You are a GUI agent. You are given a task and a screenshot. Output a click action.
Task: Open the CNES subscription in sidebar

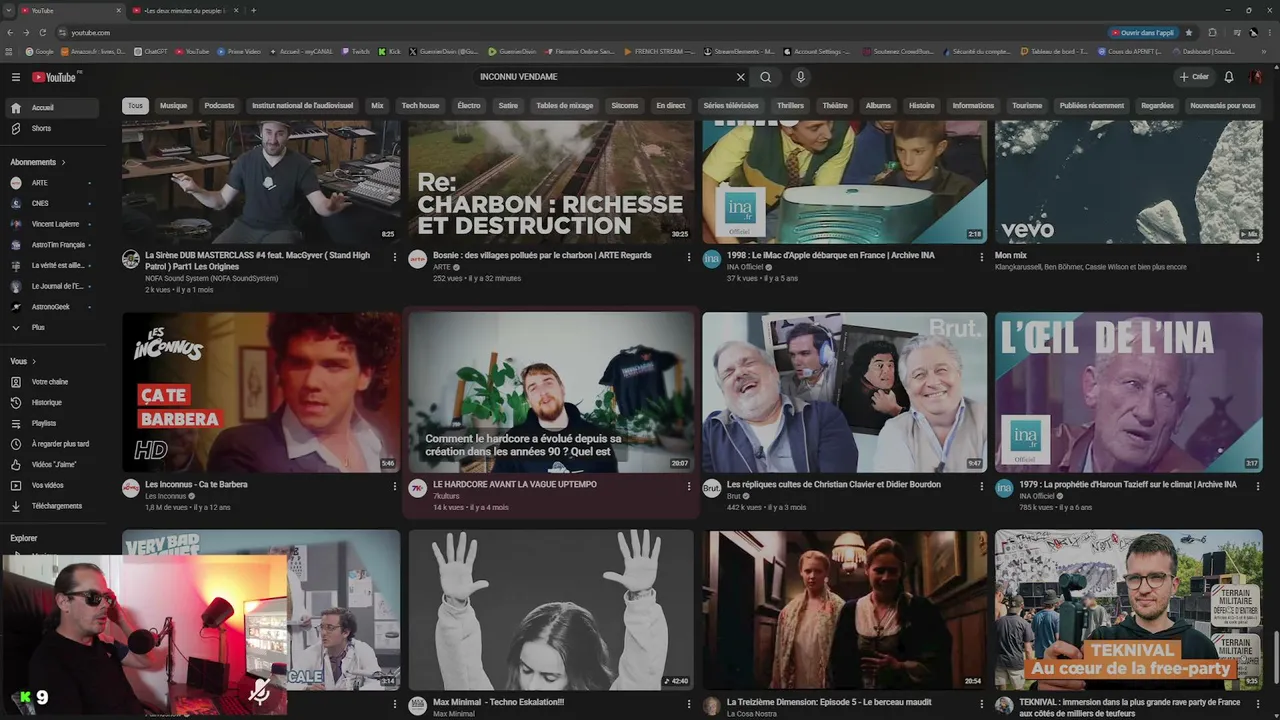pyautogui.click(x=54, y=204)
